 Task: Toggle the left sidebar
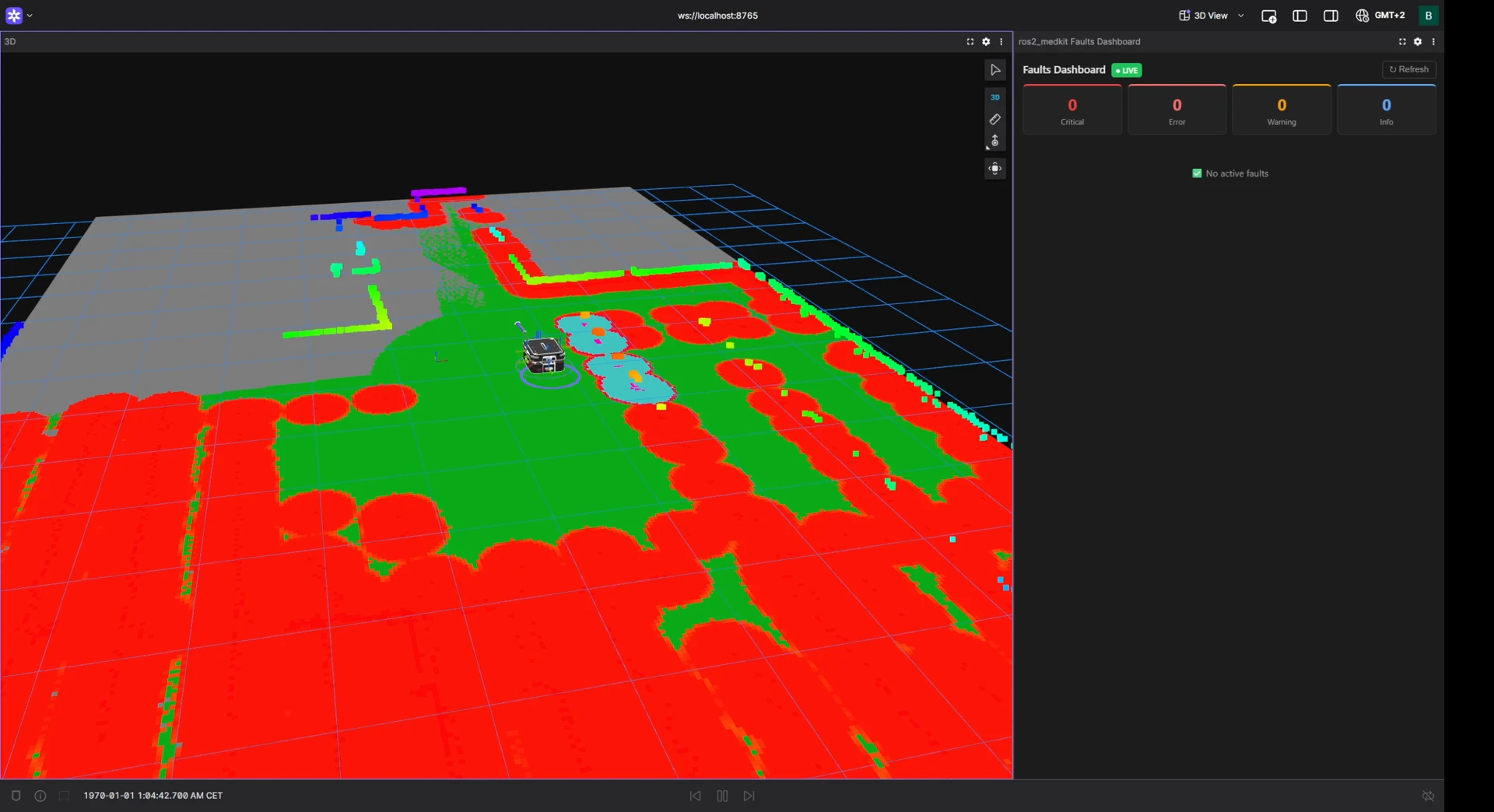click(1299, 16)
